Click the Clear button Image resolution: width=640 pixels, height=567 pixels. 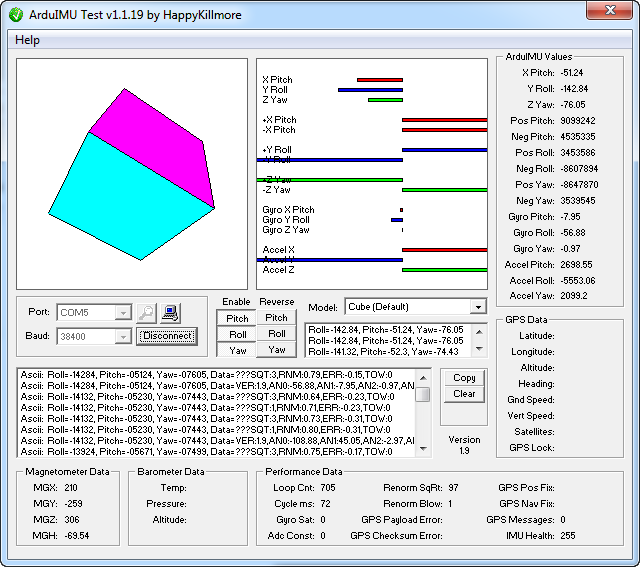(x=464, y=394)
